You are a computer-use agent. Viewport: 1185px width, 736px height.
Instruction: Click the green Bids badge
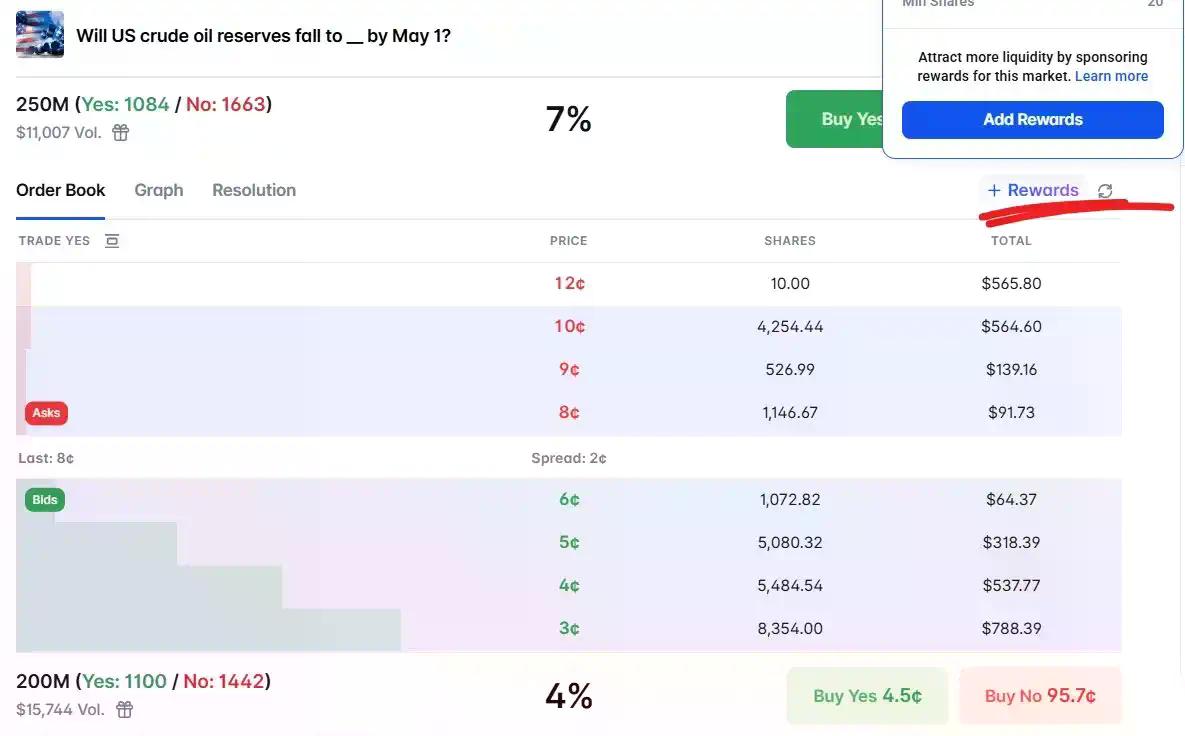(44, 499)
